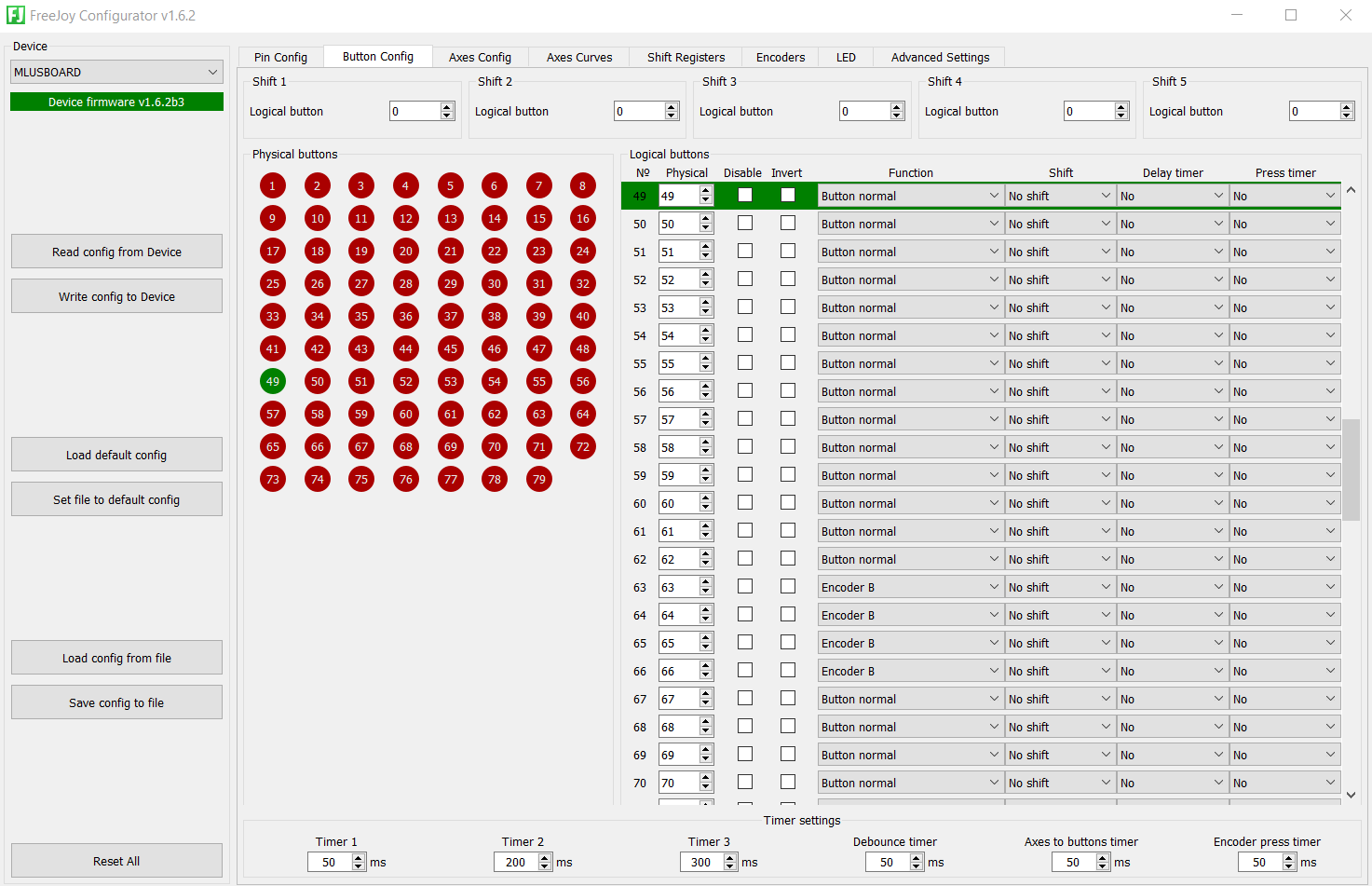Open the Encoders tab

coord(780,57)
